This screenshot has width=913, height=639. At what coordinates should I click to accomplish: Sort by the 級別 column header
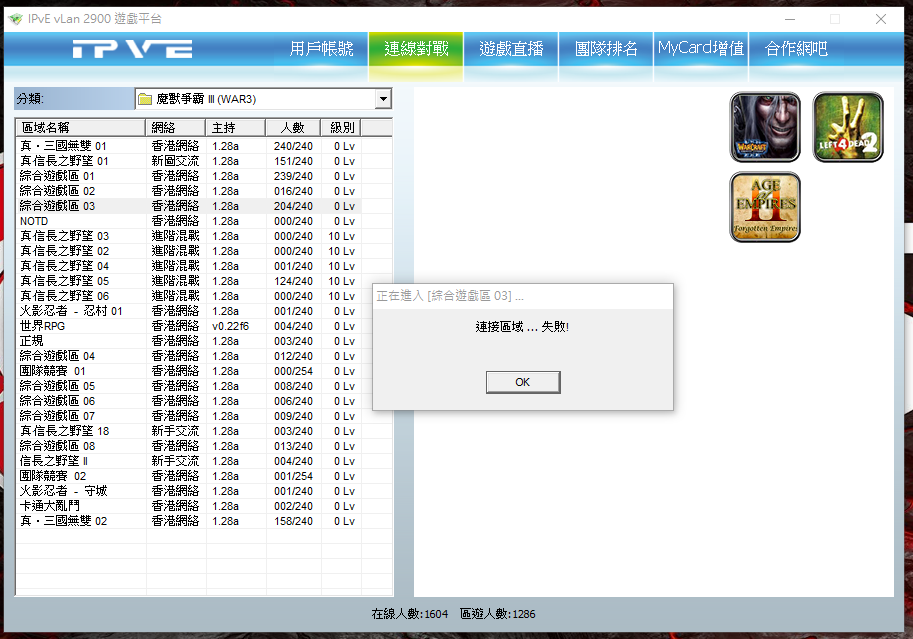[x=341, y=128]
